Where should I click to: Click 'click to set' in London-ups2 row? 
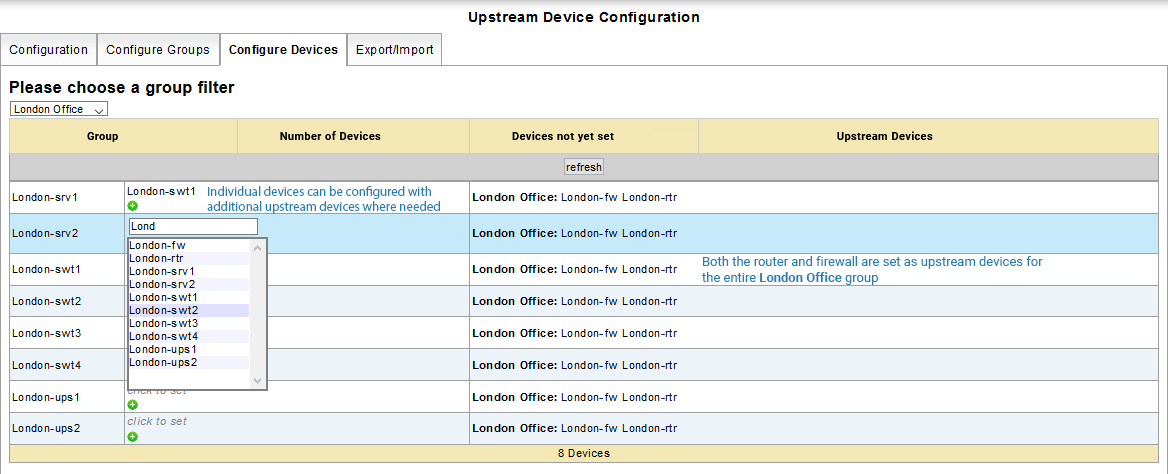[x=157, y=422]
